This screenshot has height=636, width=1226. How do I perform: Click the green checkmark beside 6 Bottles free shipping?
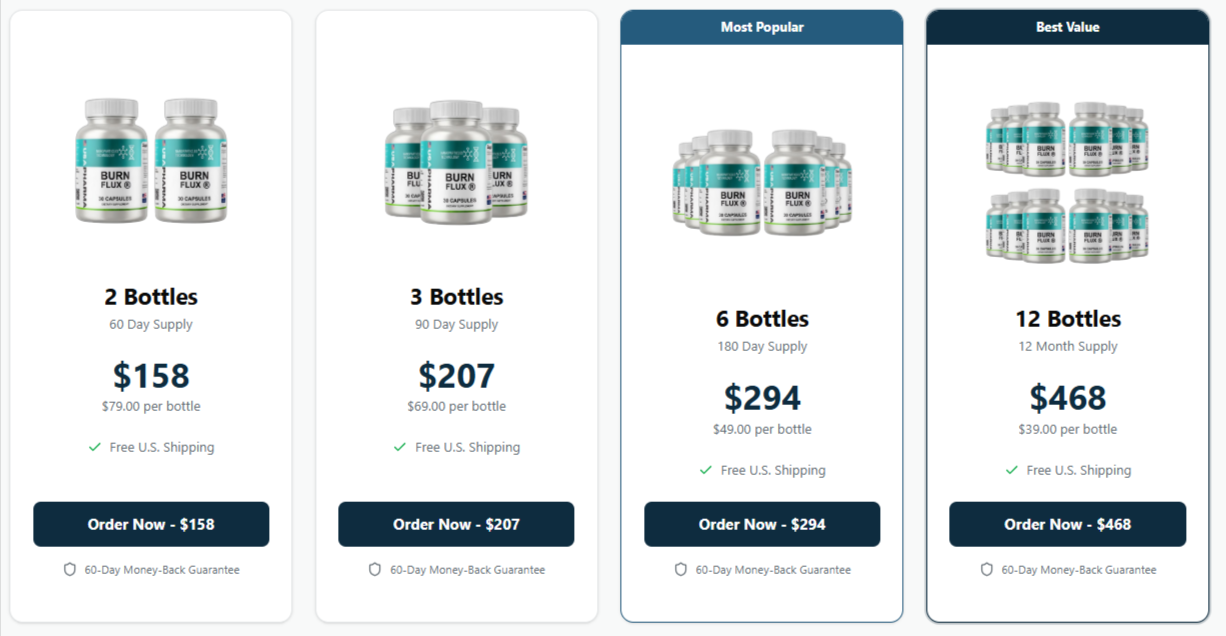(704, 470)
